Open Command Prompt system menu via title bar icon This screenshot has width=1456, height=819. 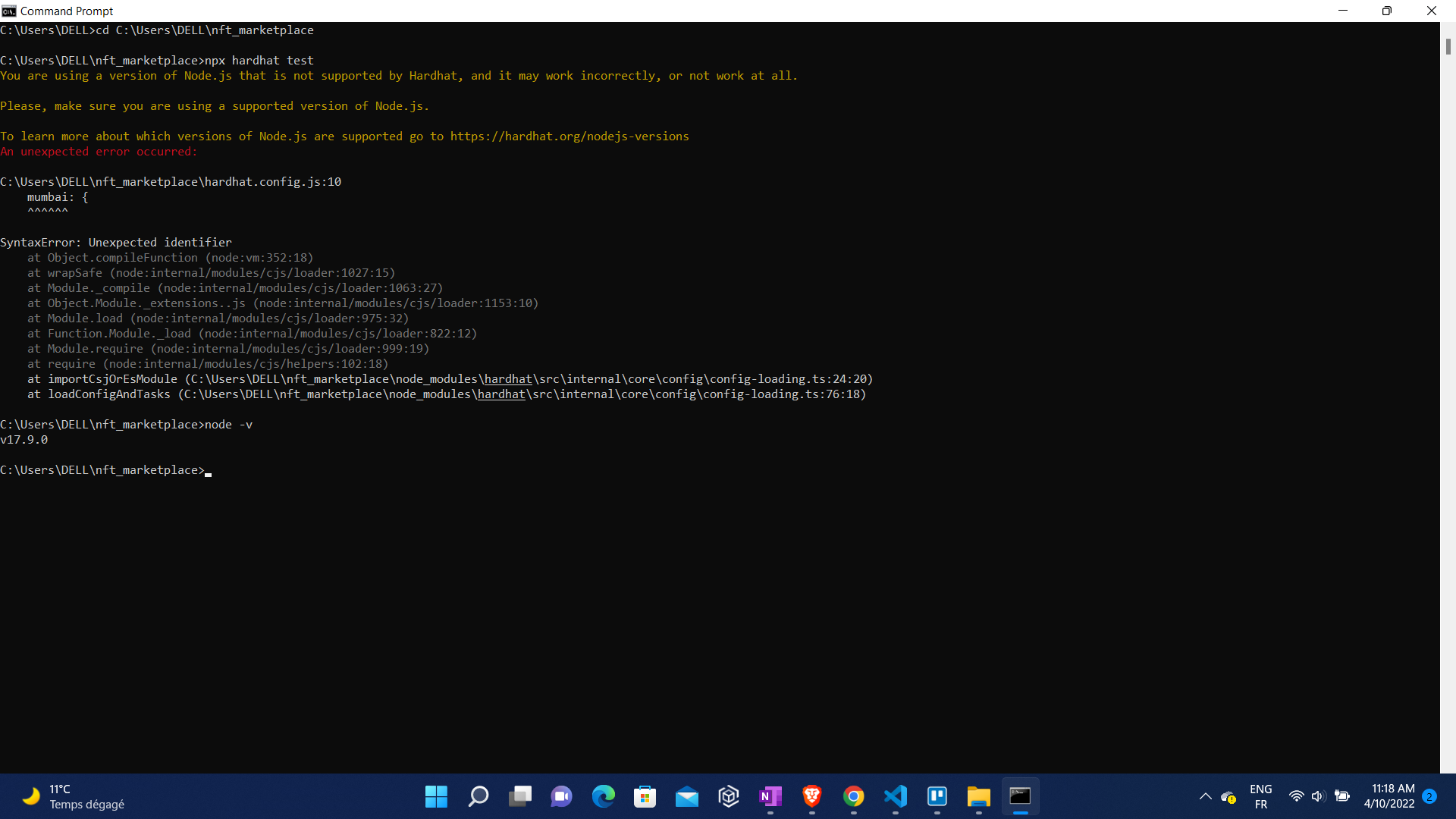pyautogui.click(x=9, y=11)
